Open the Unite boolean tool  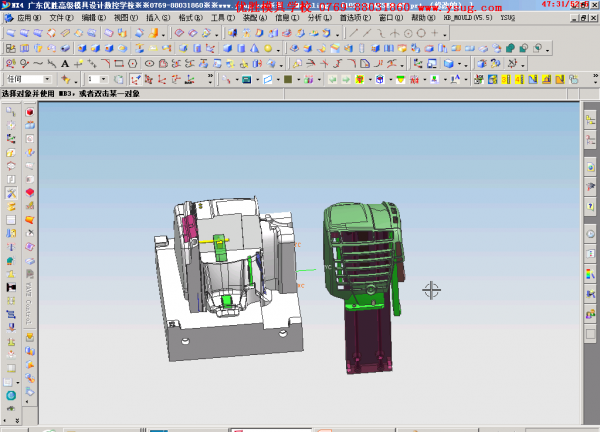click(x=510, y=48)
